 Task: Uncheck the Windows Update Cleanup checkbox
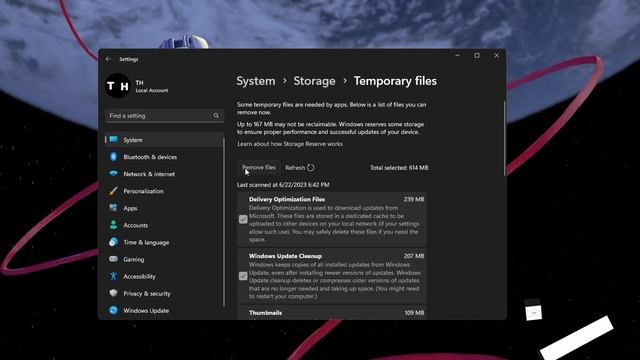243,276
